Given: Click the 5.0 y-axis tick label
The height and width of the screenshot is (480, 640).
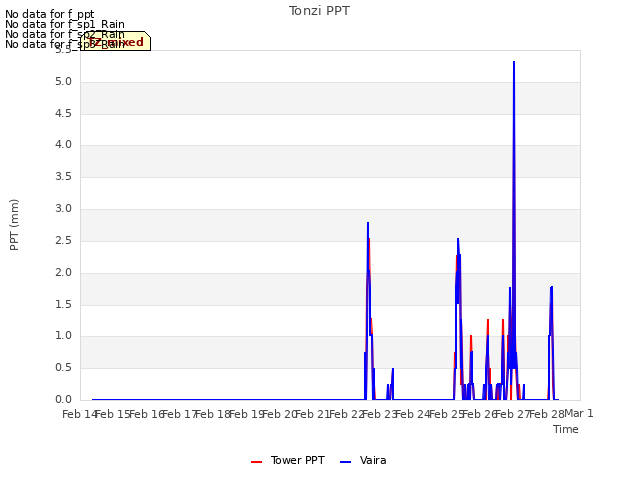Looking at the screenshot, I should pos(63,82).
